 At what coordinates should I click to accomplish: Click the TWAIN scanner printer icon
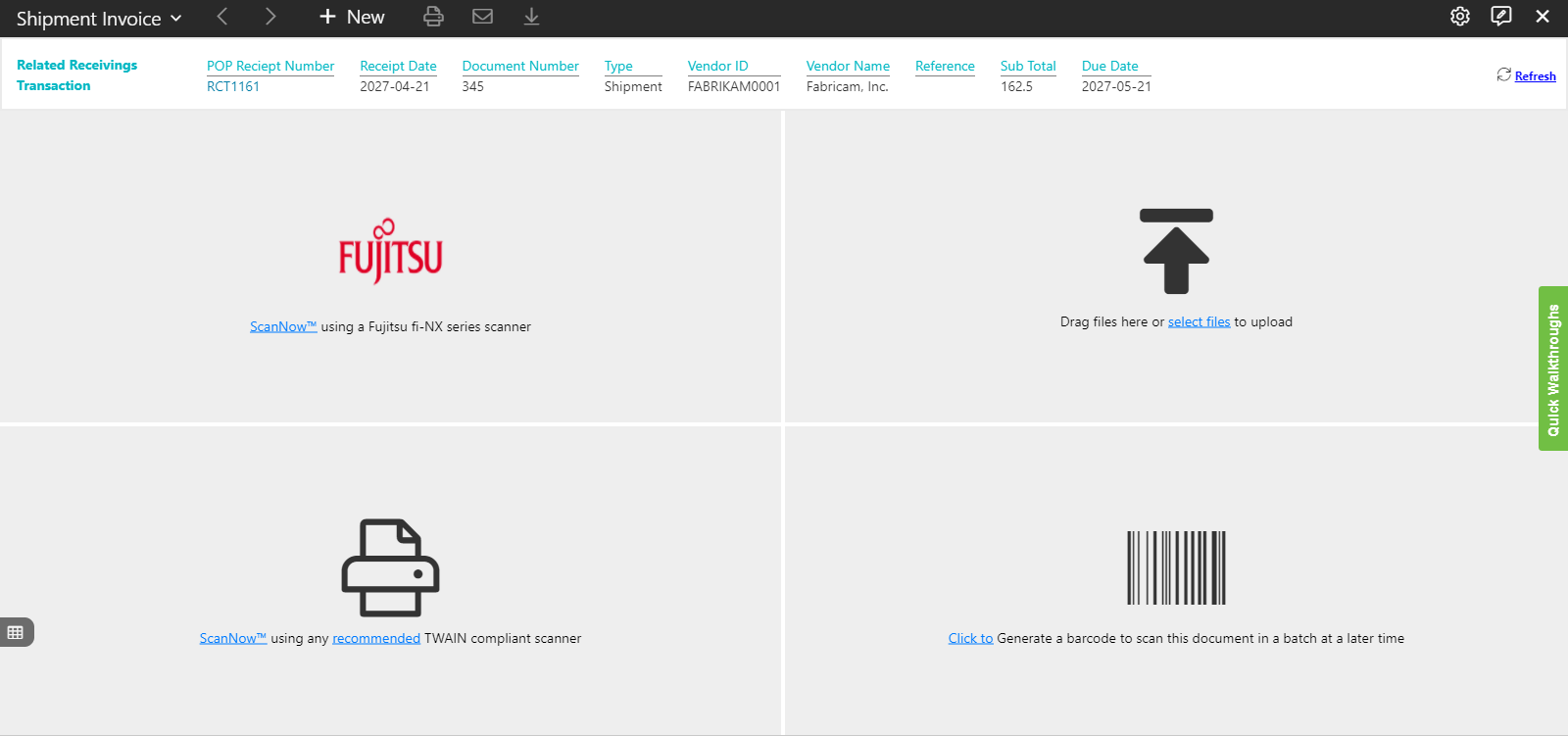pyautogui.click(x=390, y=567)
